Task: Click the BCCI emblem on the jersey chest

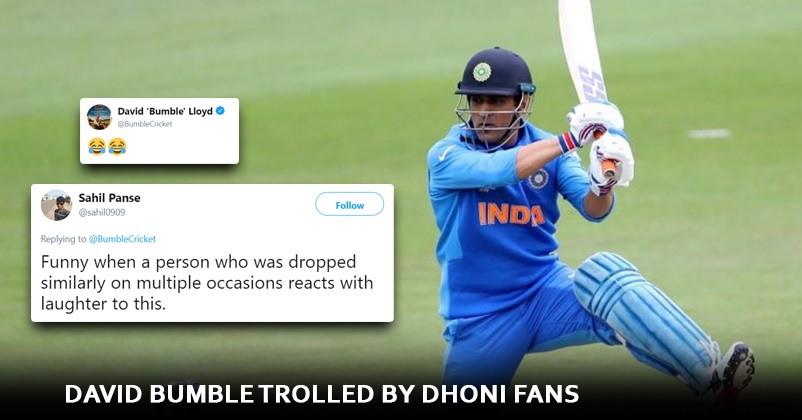Action: (538, 179)
